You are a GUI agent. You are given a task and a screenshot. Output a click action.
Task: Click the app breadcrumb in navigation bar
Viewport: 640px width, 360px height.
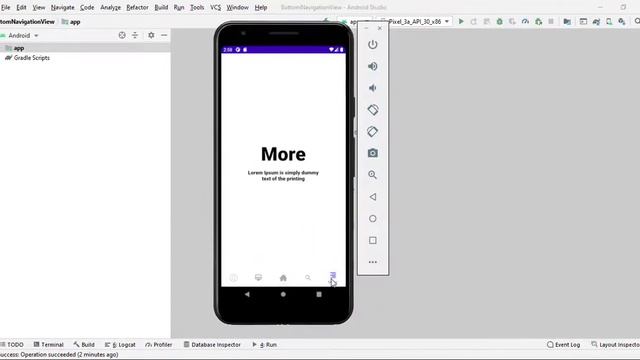click(x=71, y=22)
